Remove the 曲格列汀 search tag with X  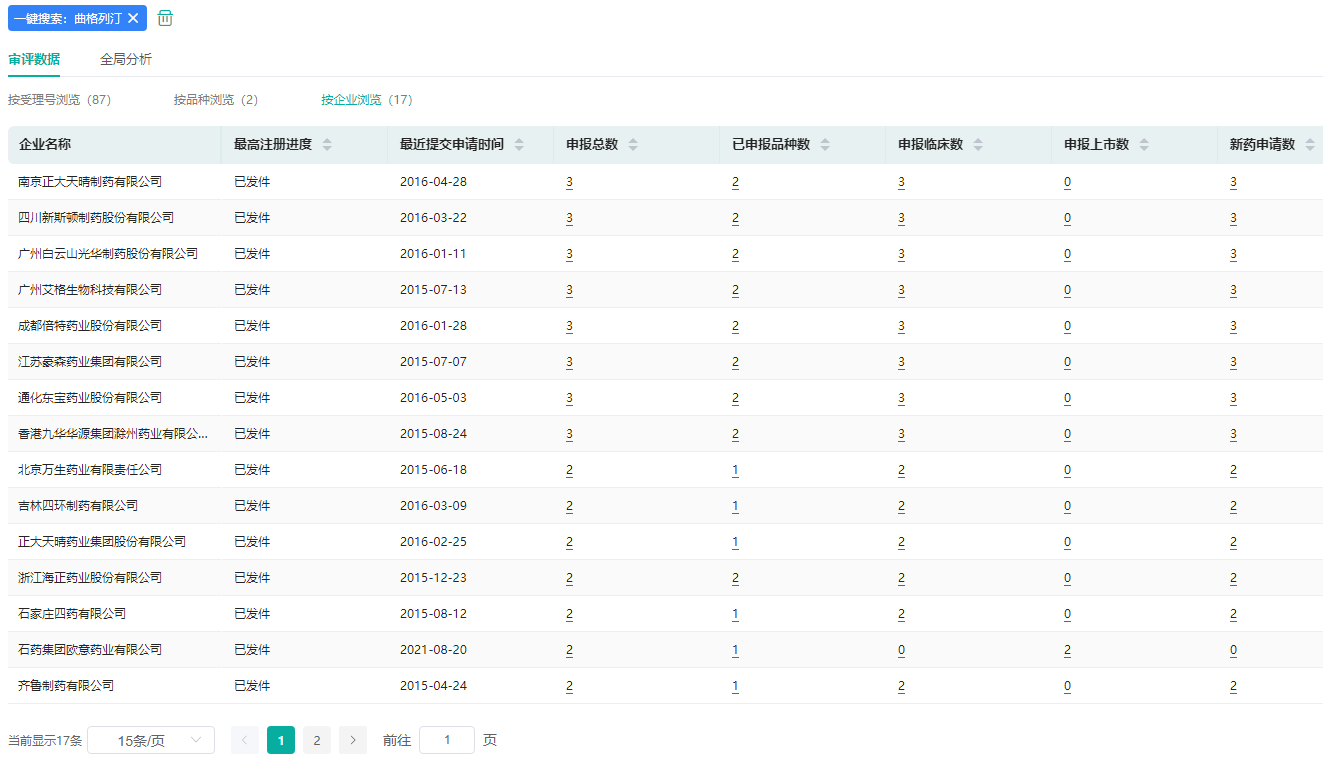click(x=133, y=18)
